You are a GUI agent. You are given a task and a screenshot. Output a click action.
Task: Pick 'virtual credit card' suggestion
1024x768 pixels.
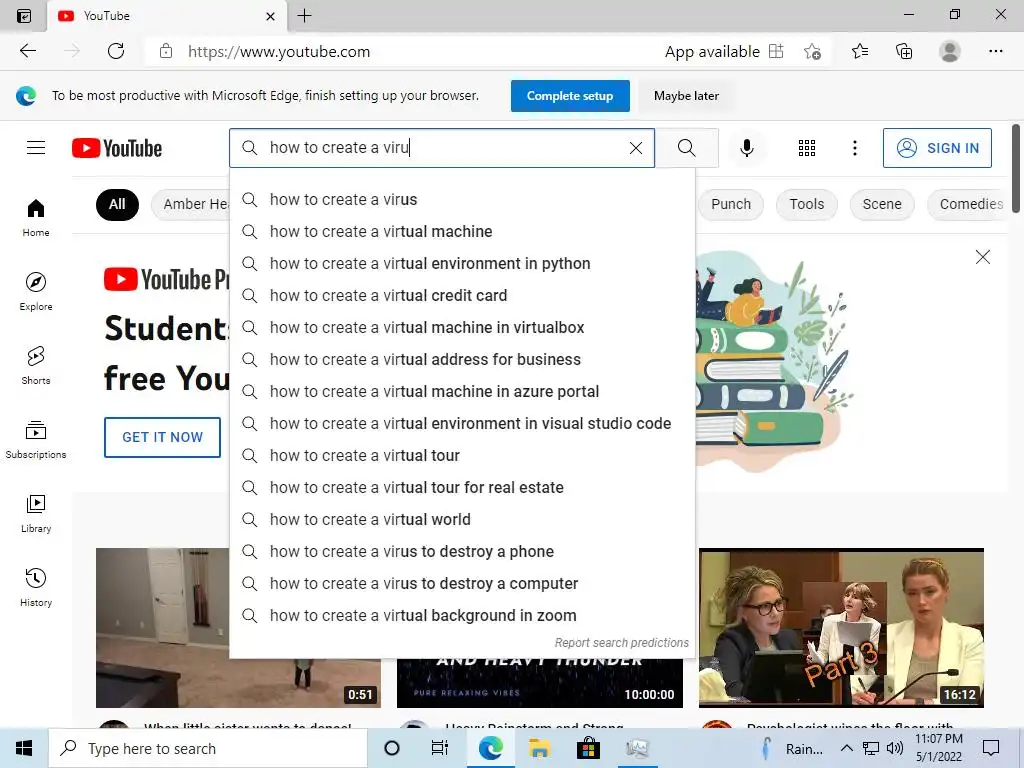coord(462,295)
